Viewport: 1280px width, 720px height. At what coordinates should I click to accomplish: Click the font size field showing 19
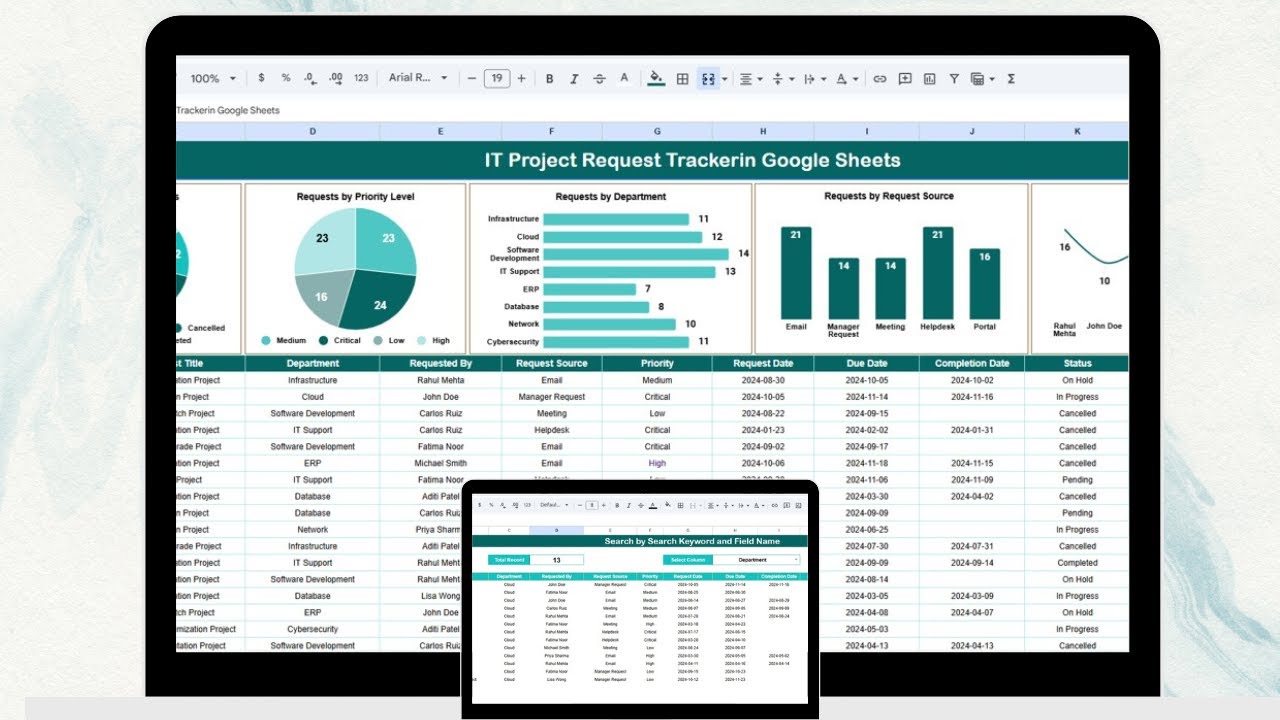pyautogui.click(x=497, y=78)
